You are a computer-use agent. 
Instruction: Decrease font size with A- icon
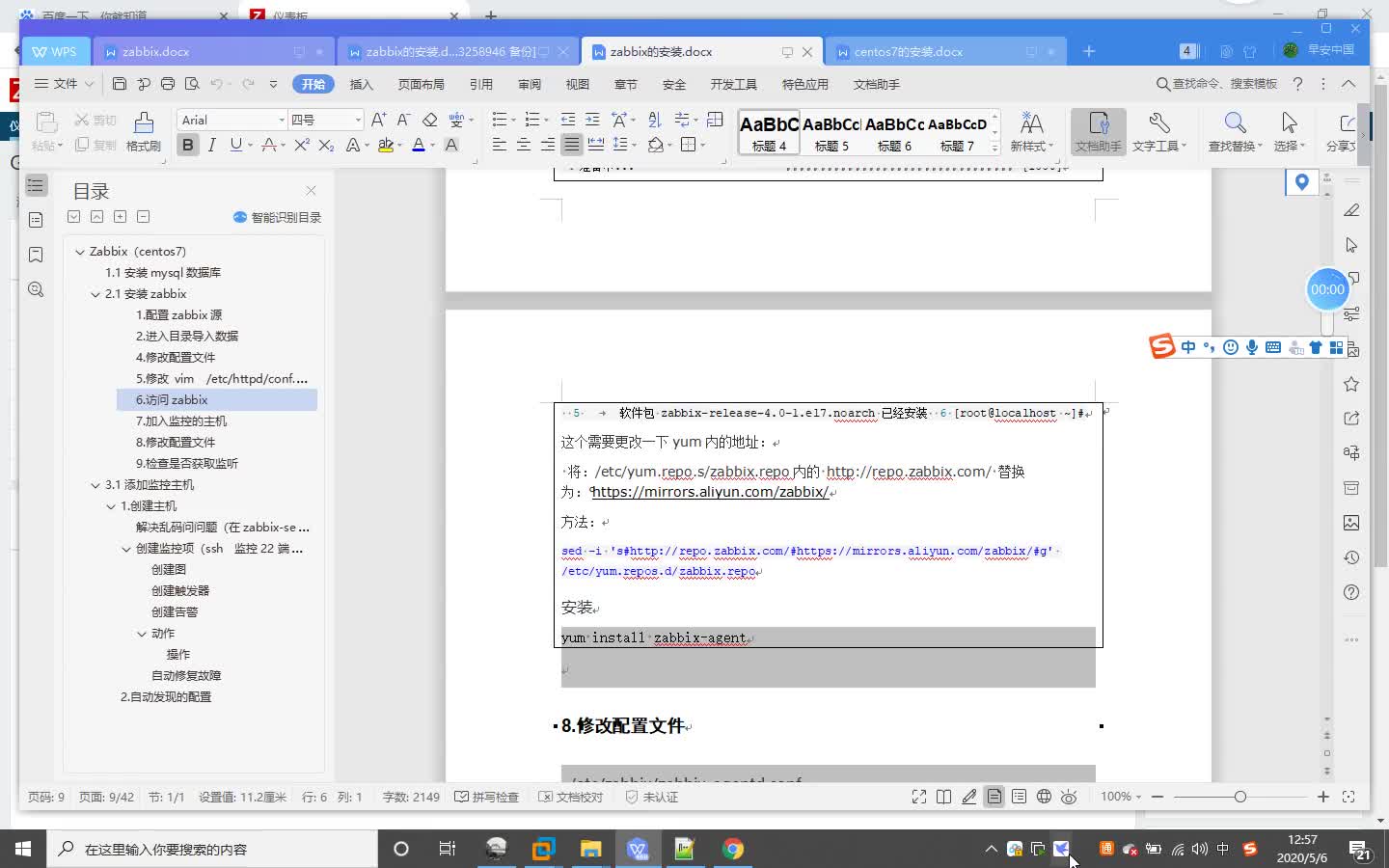point(403,120)
